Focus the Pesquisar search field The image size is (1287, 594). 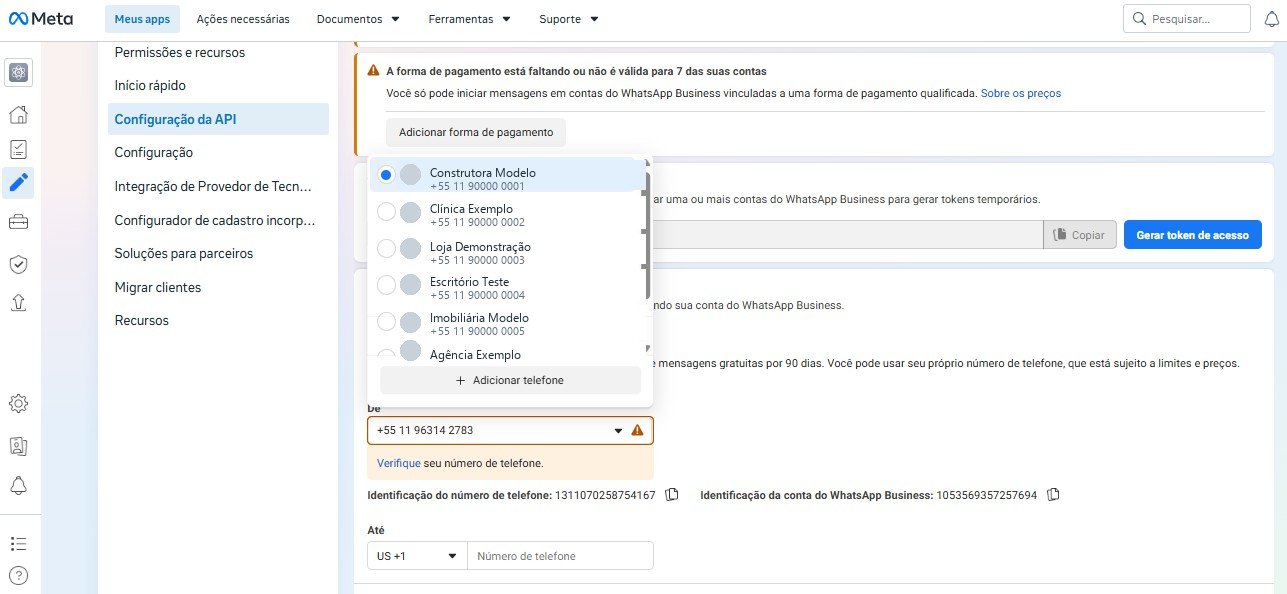[1187, 19]
